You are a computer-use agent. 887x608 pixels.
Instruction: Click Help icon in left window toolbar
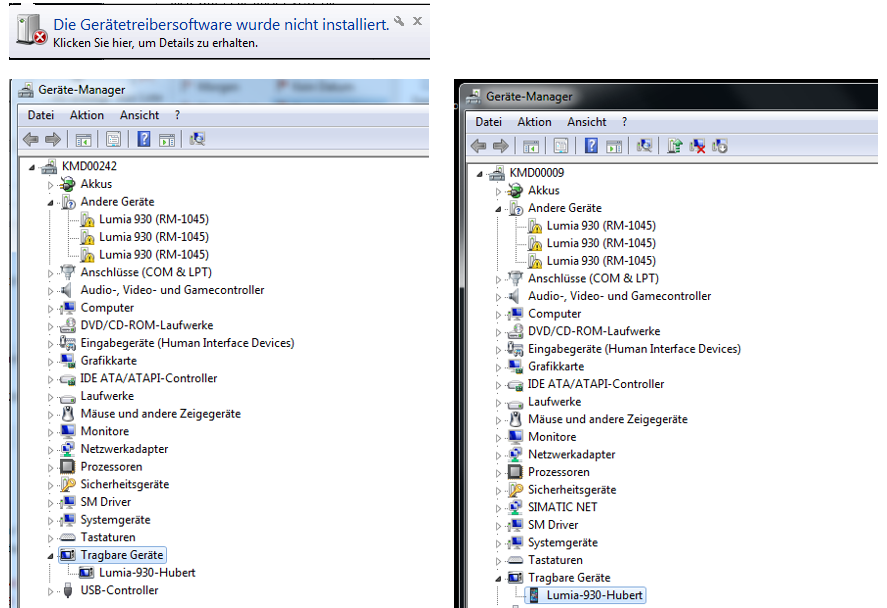pyautogui.click(x=144, y=139)
